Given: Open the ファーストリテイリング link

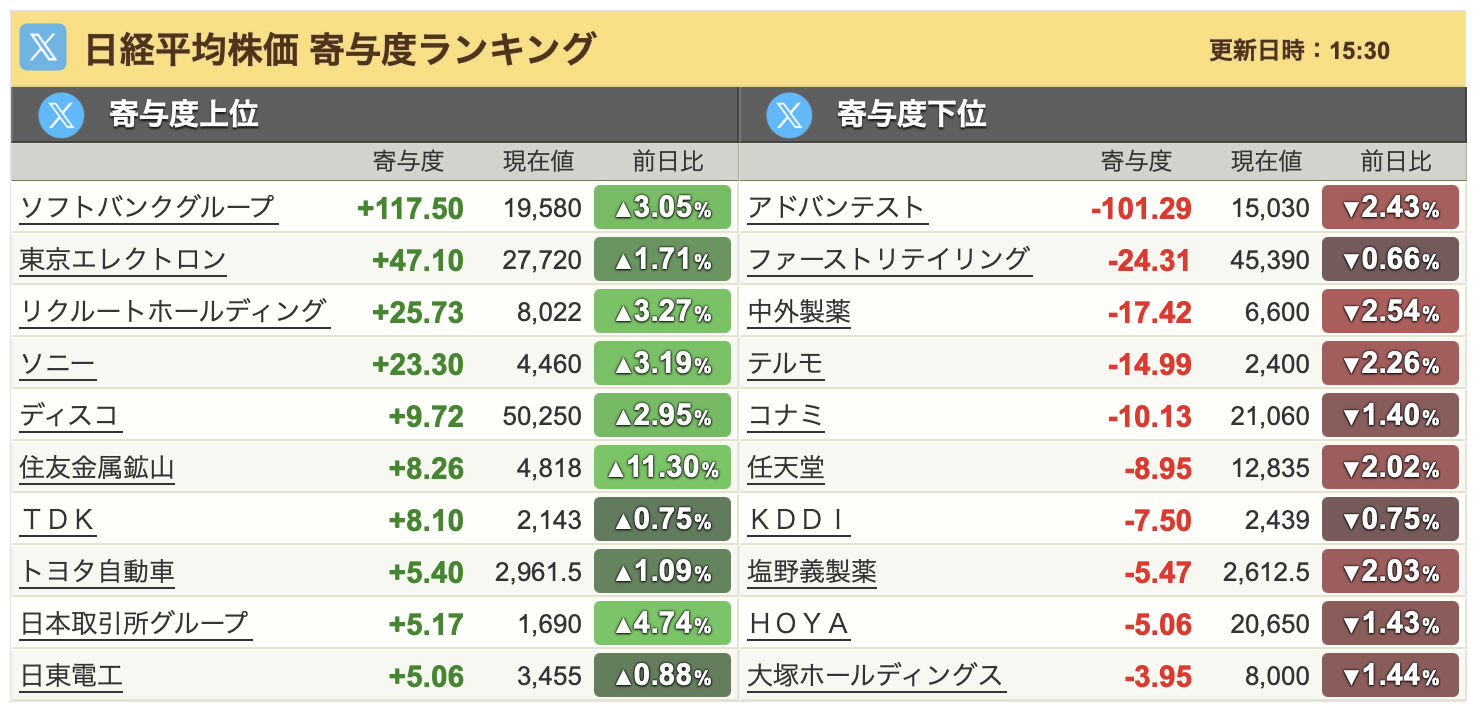Looking at the screenshot, I should (x=888, y=259).
